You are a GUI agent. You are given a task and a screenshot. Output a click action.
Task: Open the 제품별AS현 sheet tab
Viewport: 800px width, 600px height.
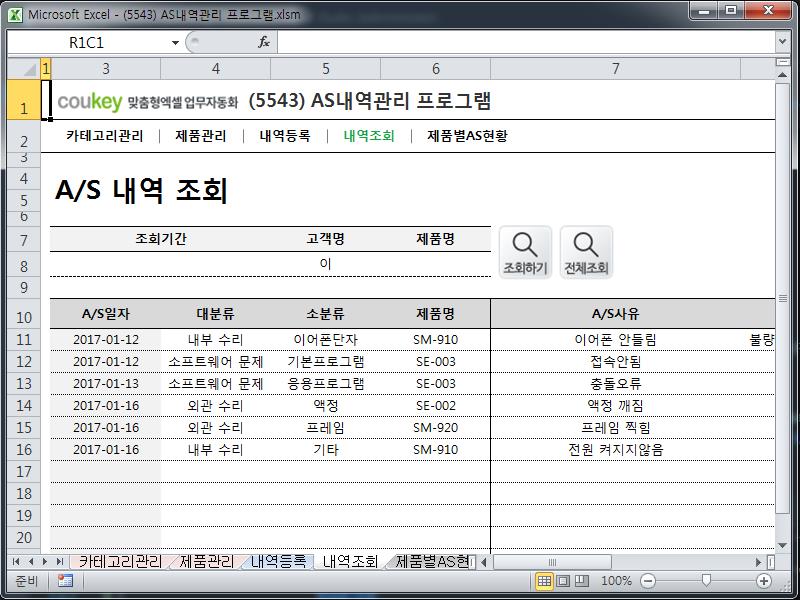(432, 562)
